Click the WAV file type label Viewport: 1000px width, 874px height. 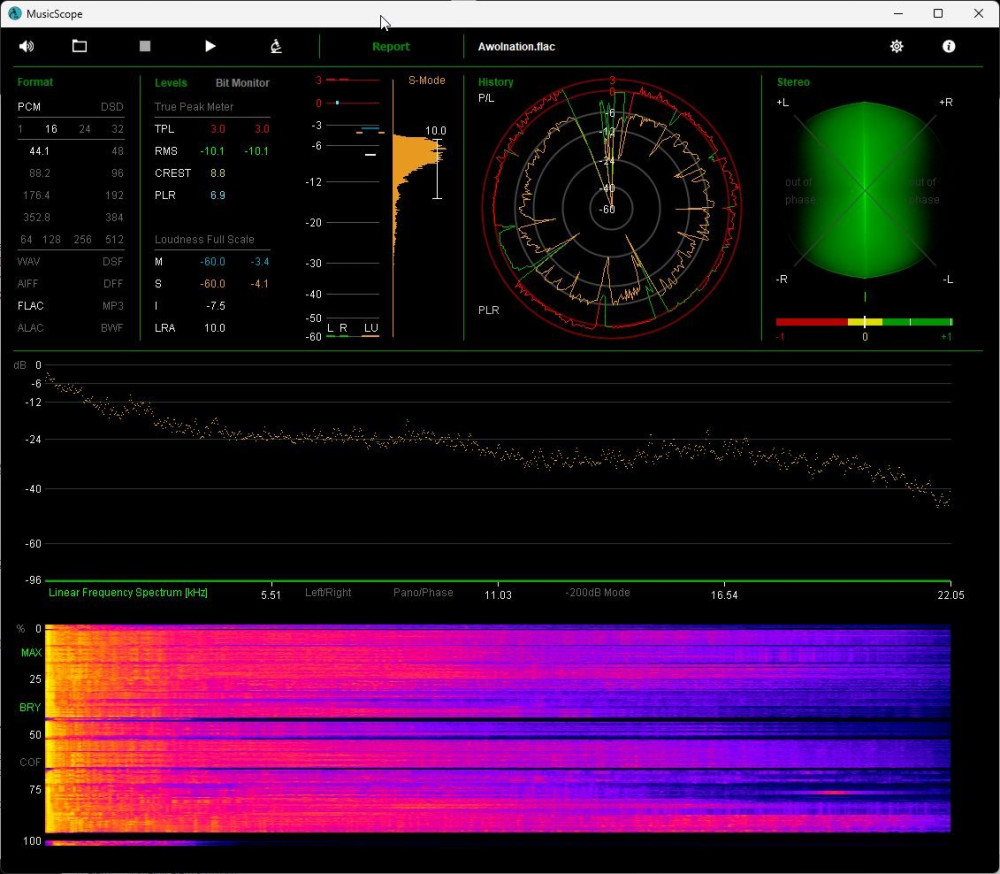tap(29, 262)
